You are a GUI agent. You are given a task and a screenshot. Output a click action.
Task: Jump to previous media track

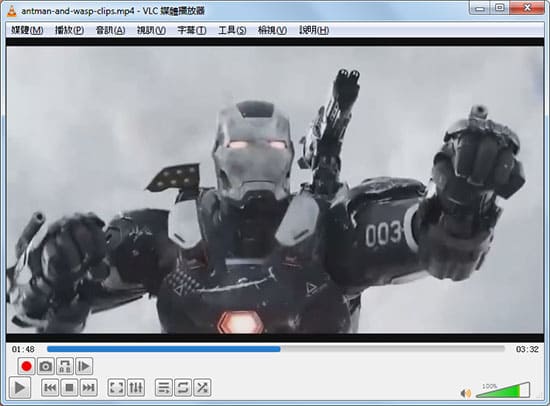[50, 388]
